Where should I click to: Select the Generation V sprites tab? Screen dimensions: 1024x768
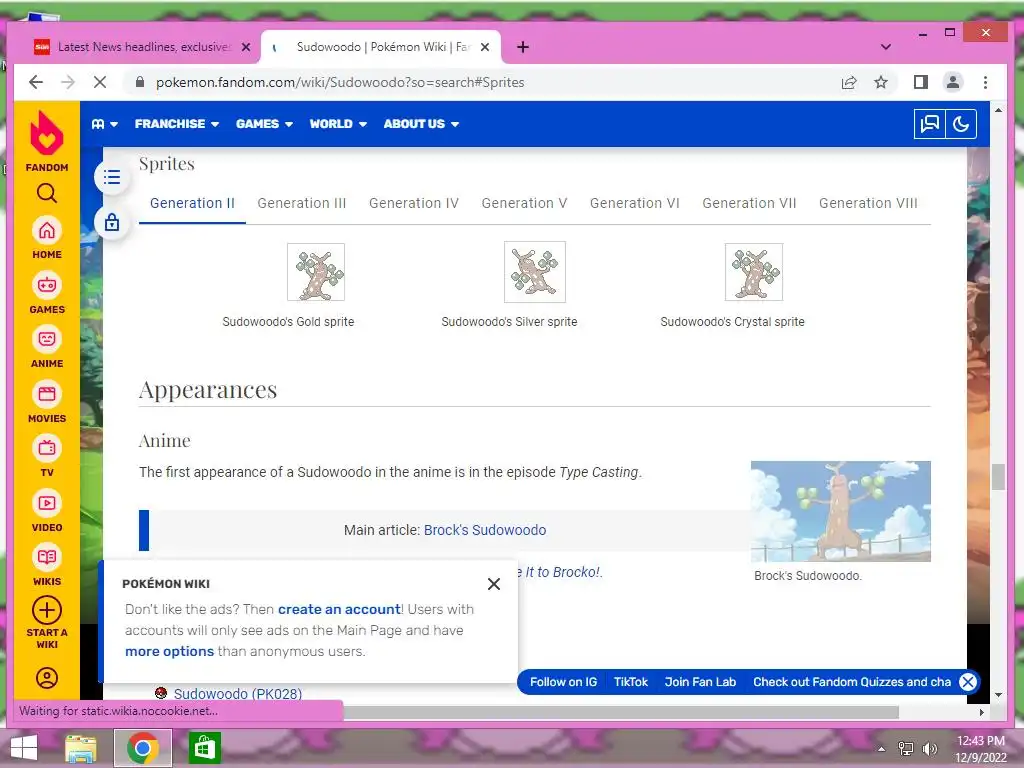pos(524,204)
